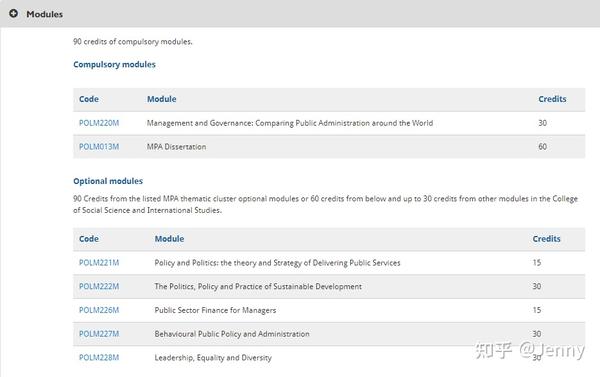Open the POLM226M module link

(99, 310)
